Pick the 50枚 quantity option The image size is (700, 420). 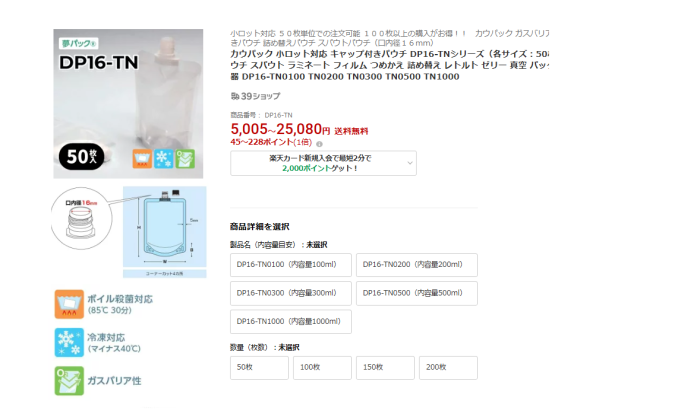pyautogui.click(x=259, y=368)
